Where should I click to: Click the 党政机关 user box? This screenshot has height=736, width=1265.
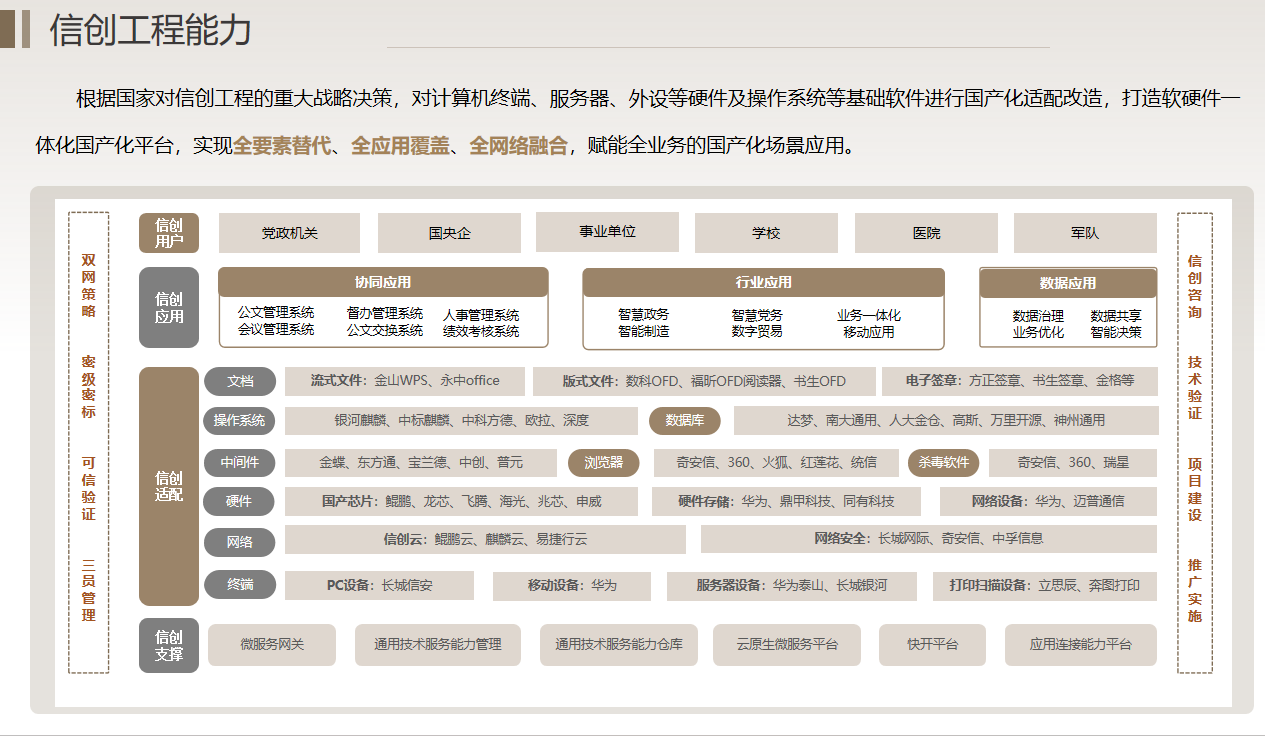point(290,233)
